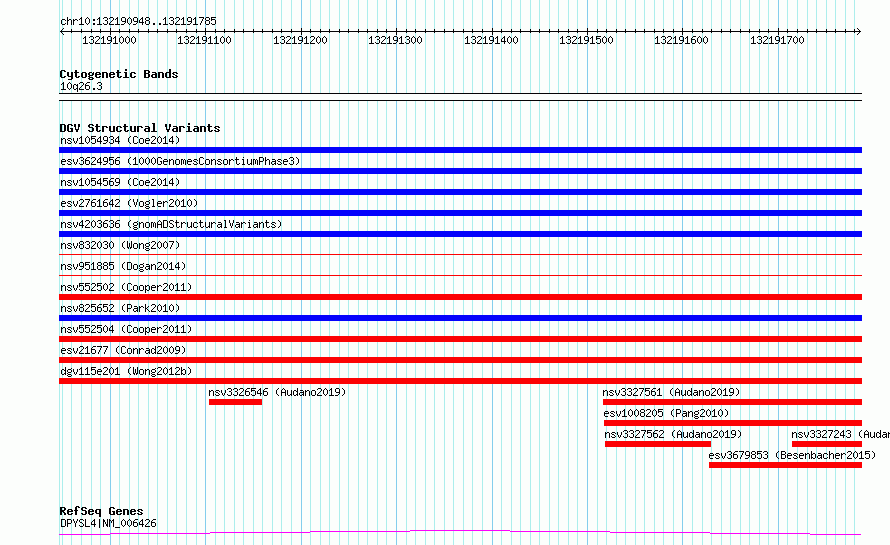Select nsv4203636 (gnomADStructuralVariants) label

pos(171,224)
